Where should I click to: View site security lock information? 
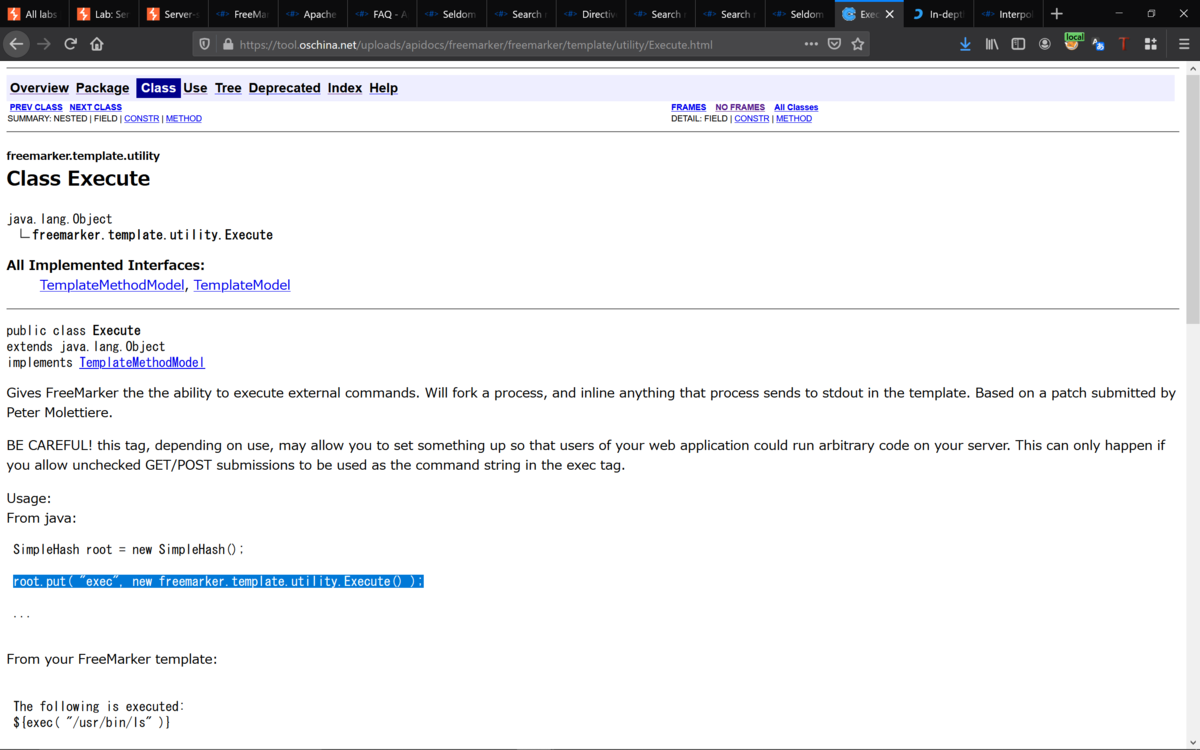[x=227, y=44]
